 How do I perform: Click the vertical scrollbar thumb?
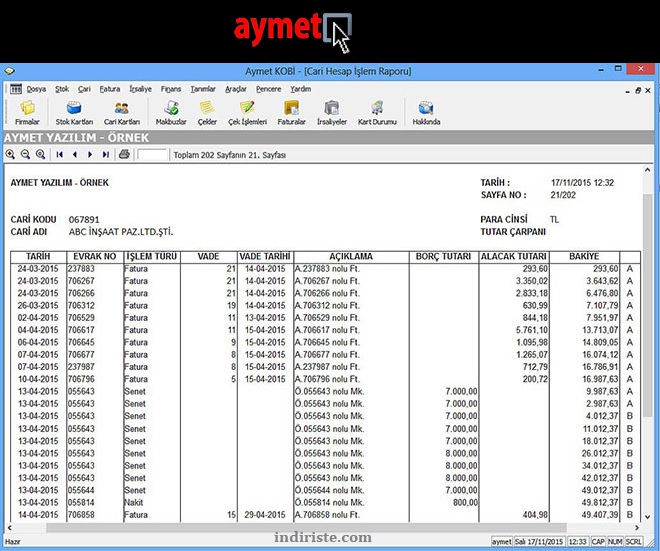point(647,306)
